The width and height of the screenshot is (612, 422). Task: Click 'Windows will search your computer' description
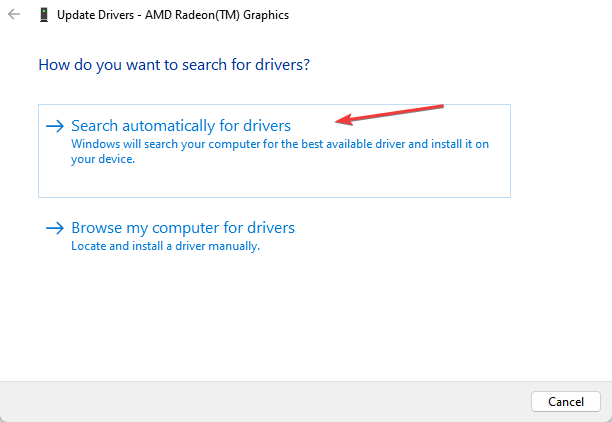pyautogui.click(x=280, y=151)
